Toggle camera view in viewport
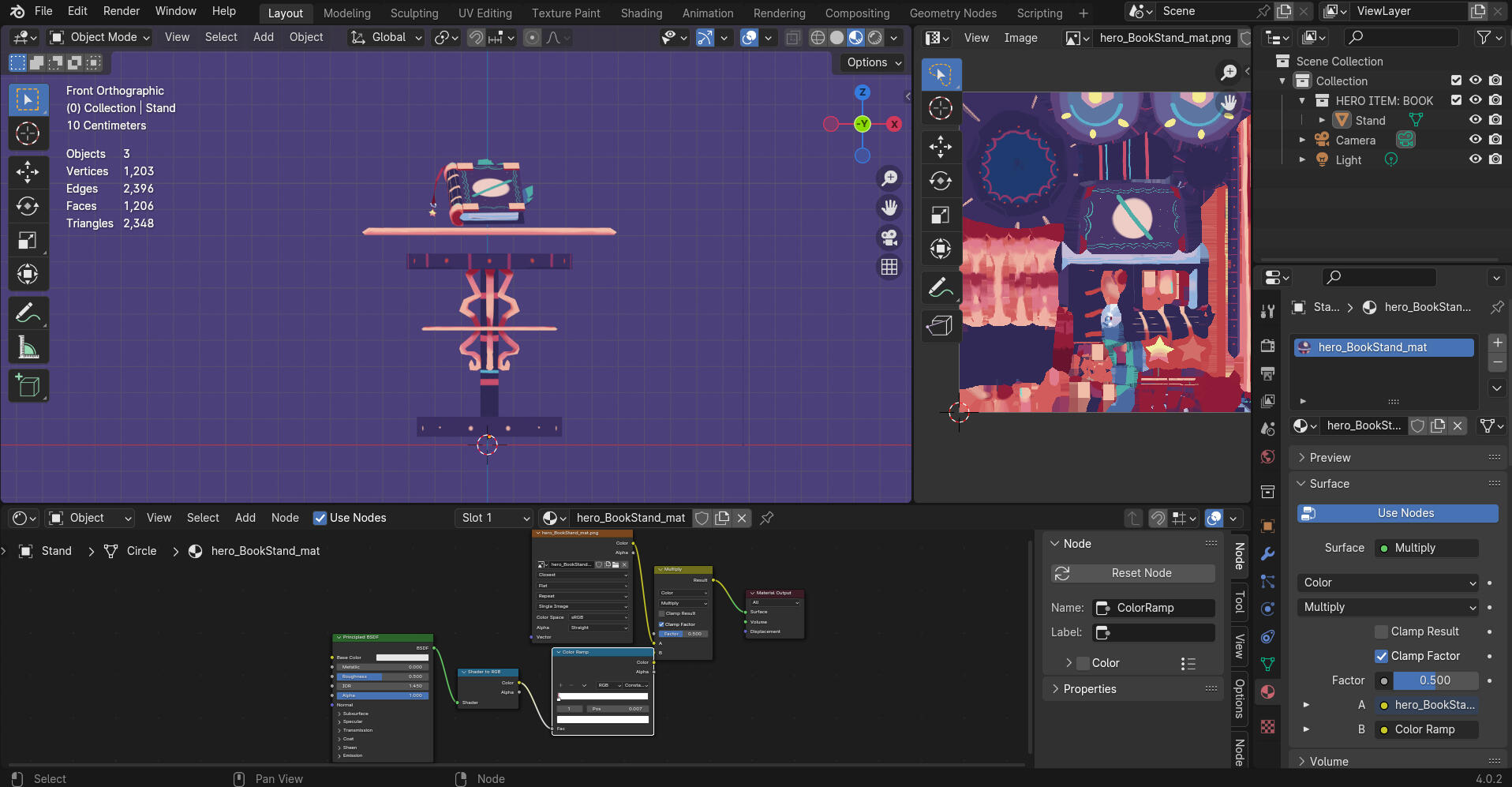This screenshot has width=1512, height=787. pos(889,238)
